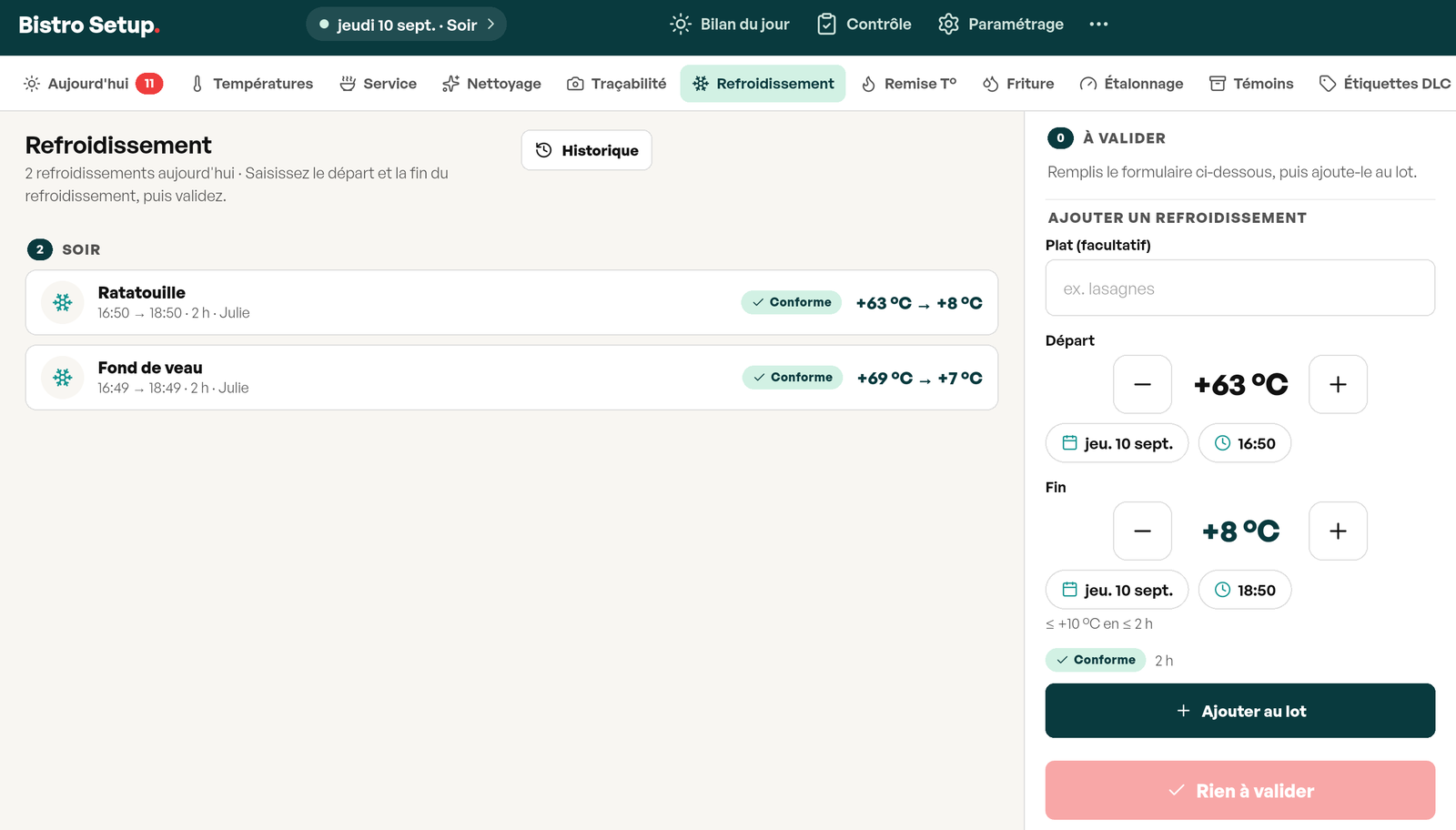Click the Fin +8 °C value

(x=1240, y=531)
